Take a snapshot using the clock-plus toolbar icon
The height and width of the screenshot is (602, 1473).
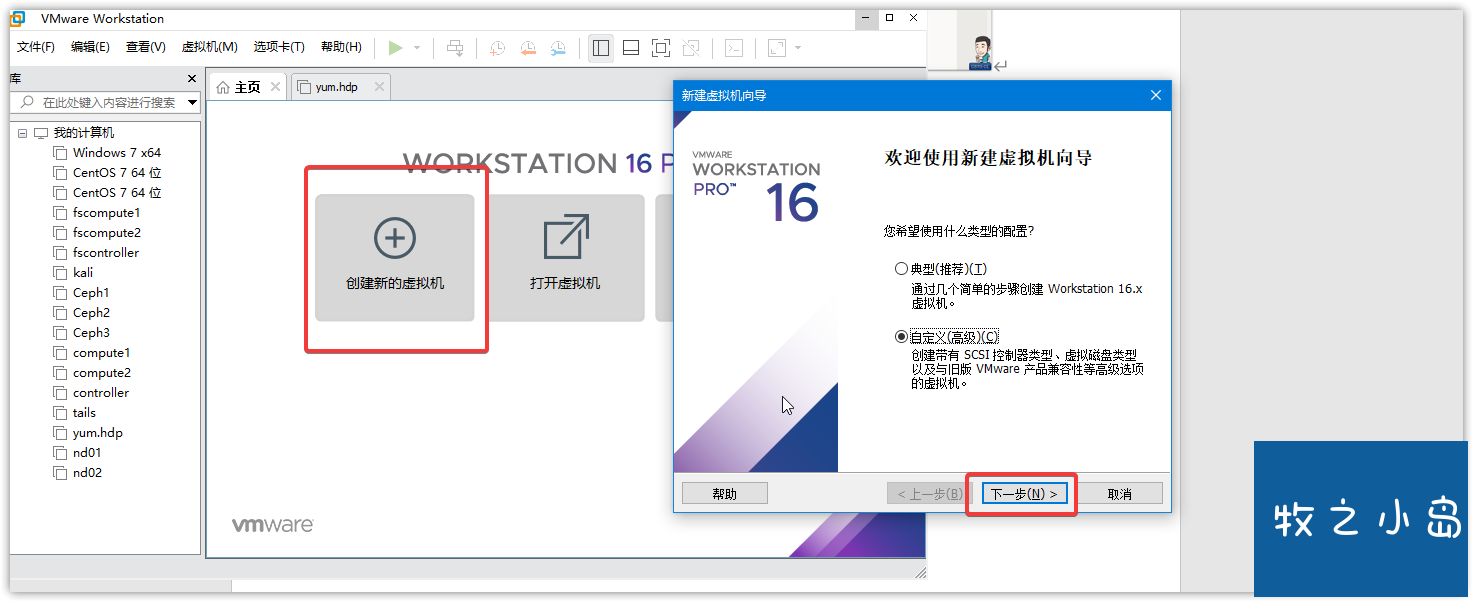(497, 47)
